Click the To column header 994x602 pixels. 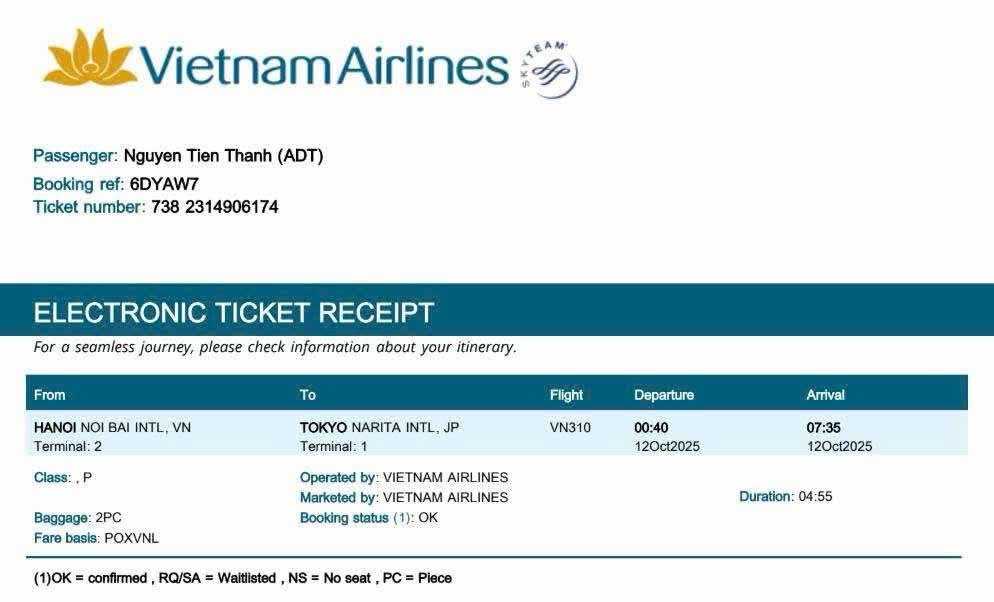point(308,395)
